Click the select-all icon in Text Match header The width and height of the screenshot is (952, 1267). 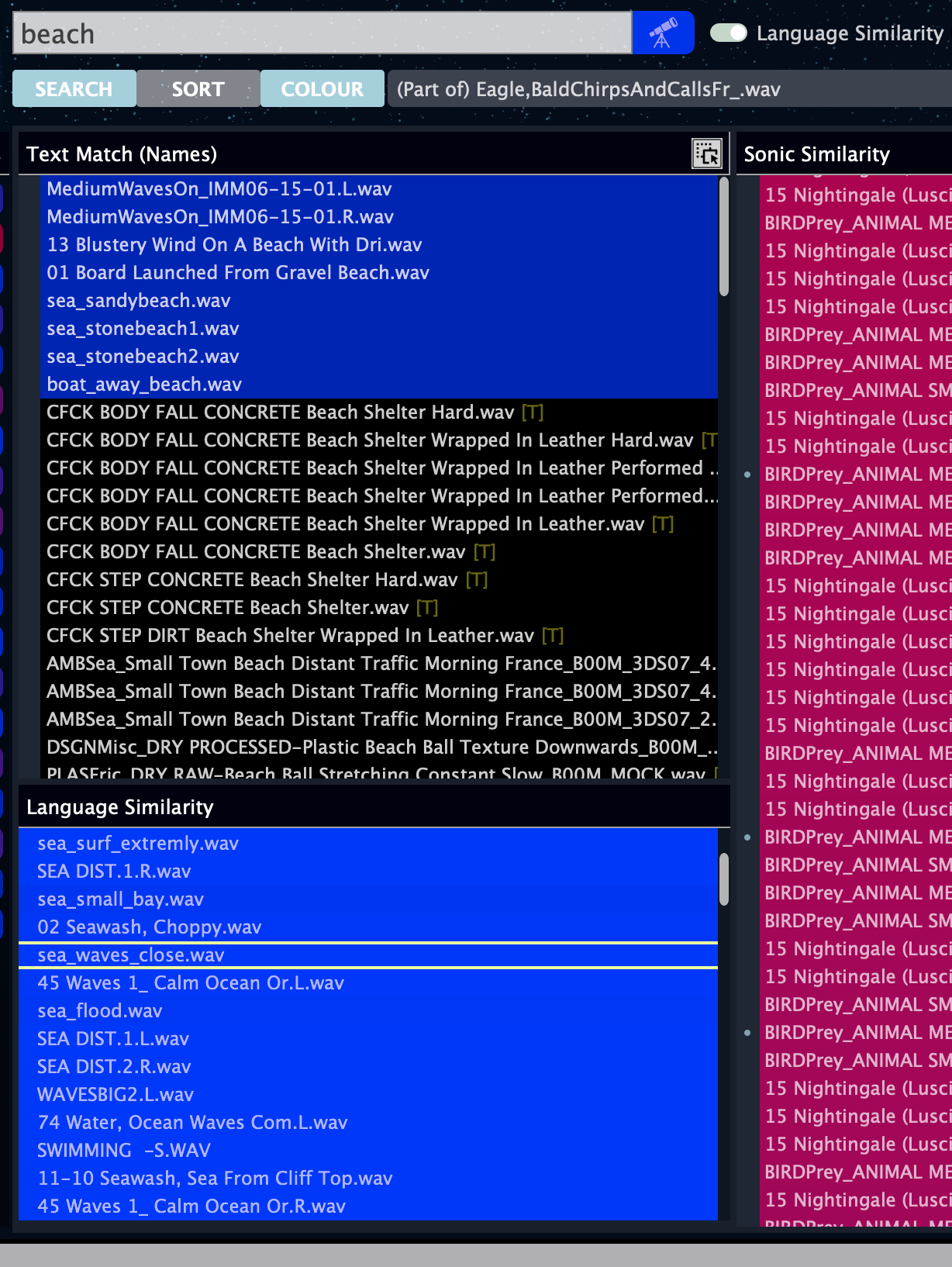click(706, 154)
